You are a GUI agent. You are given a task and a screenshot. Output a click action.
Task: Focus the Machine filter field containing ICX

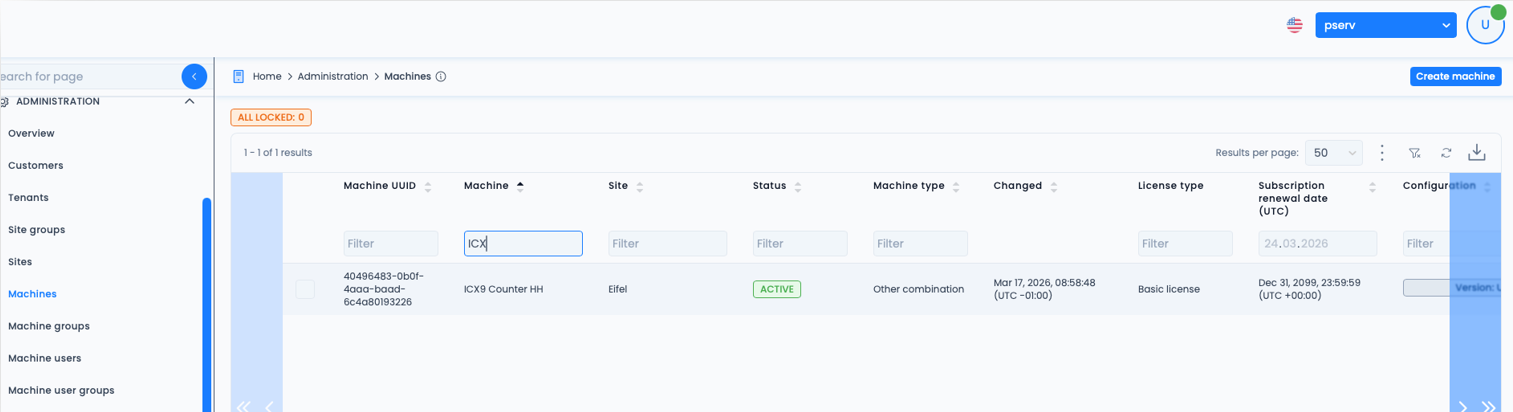[x=523, y=243]
